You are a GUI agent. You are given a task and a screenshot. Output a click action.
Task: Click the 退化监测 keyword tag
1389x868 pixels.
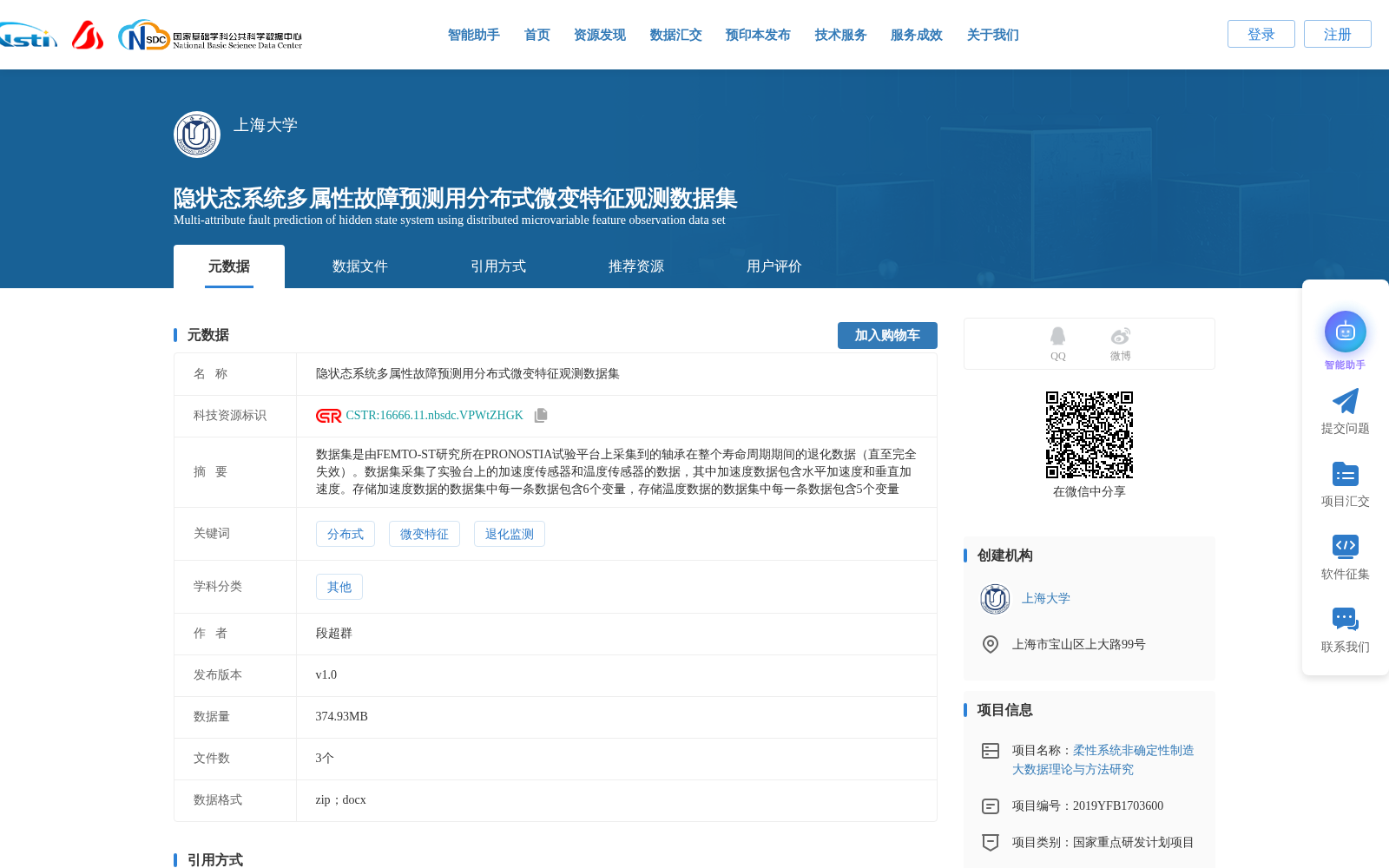510,534
